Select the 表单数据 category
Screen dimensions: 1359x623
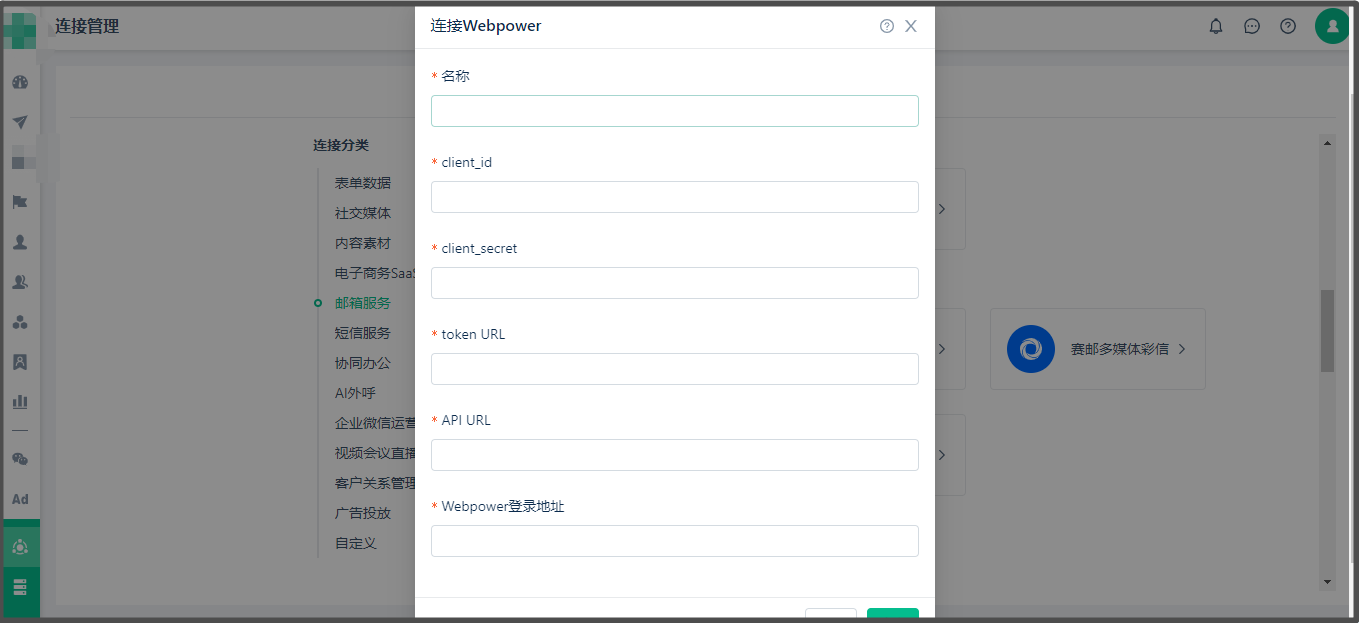(363, 183)
